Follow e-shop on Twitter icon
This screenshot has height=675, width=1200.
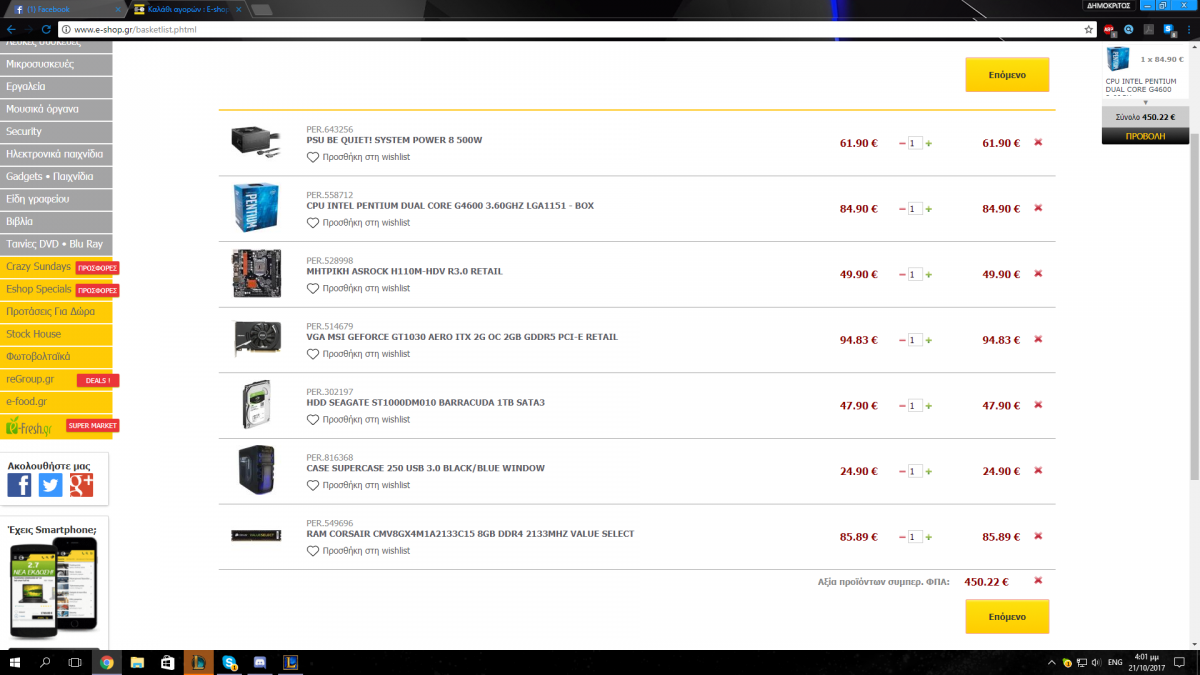pos(50,485)
